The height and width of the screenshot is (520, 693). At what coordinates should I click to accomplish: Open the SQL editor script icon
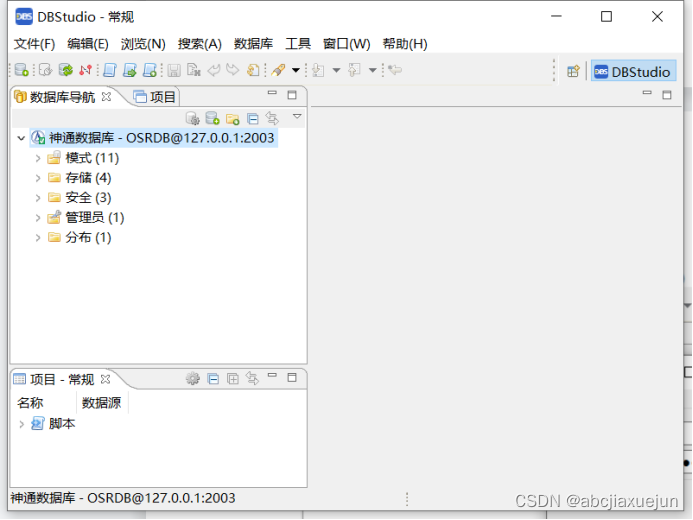(x=110, y=70)
